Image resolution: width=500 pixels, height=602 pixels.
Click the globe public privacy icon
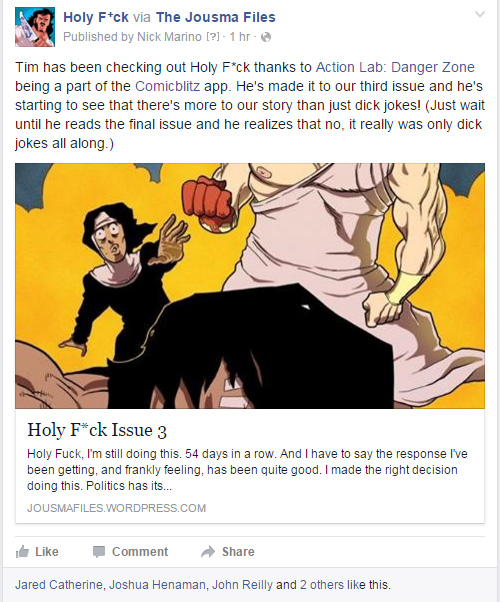(266, 37)
